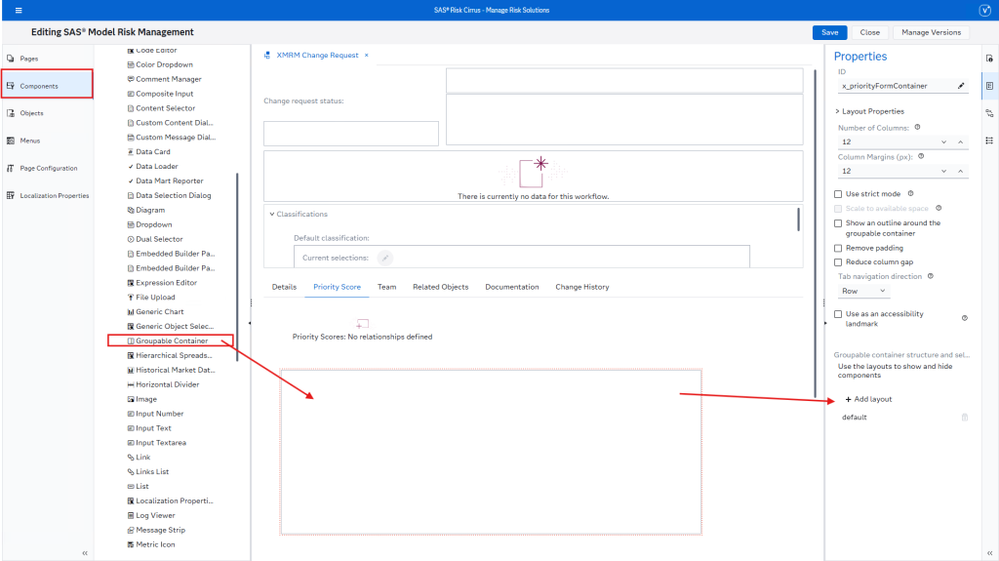Open Page Configuration in the sidebar
The image size is (999, 561).
48,168
